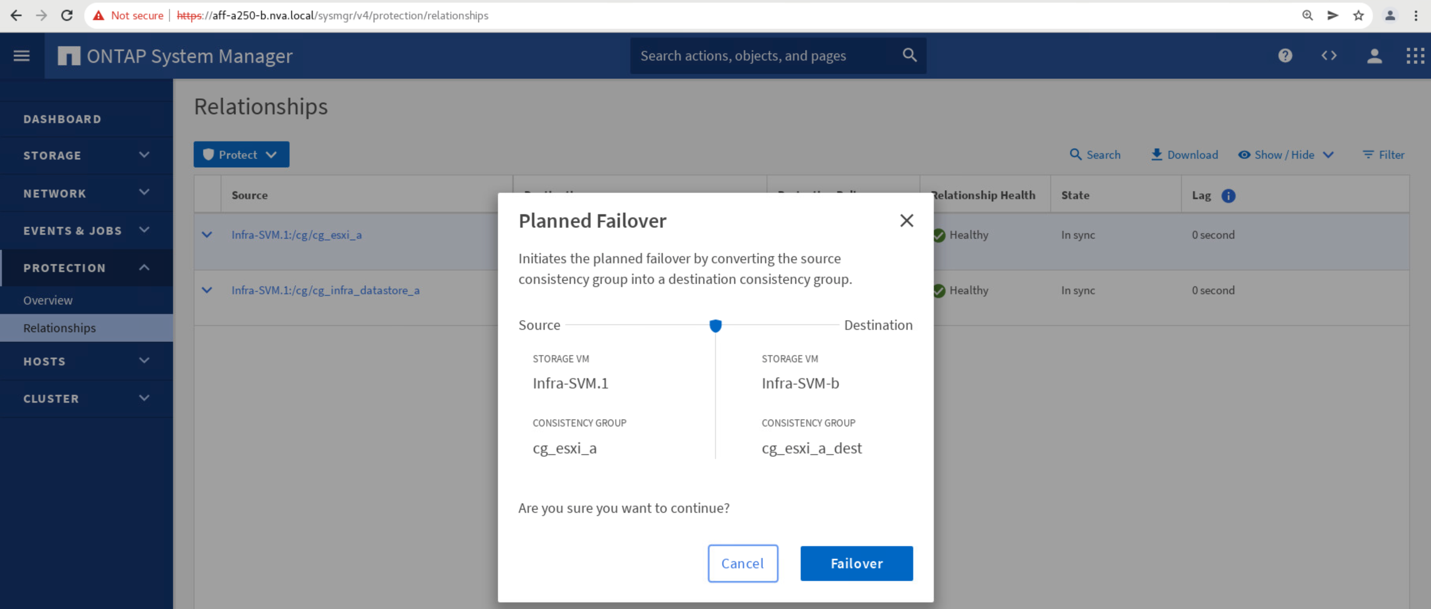
Task: Confirm with the Failover button
Action: coord(856,563)
